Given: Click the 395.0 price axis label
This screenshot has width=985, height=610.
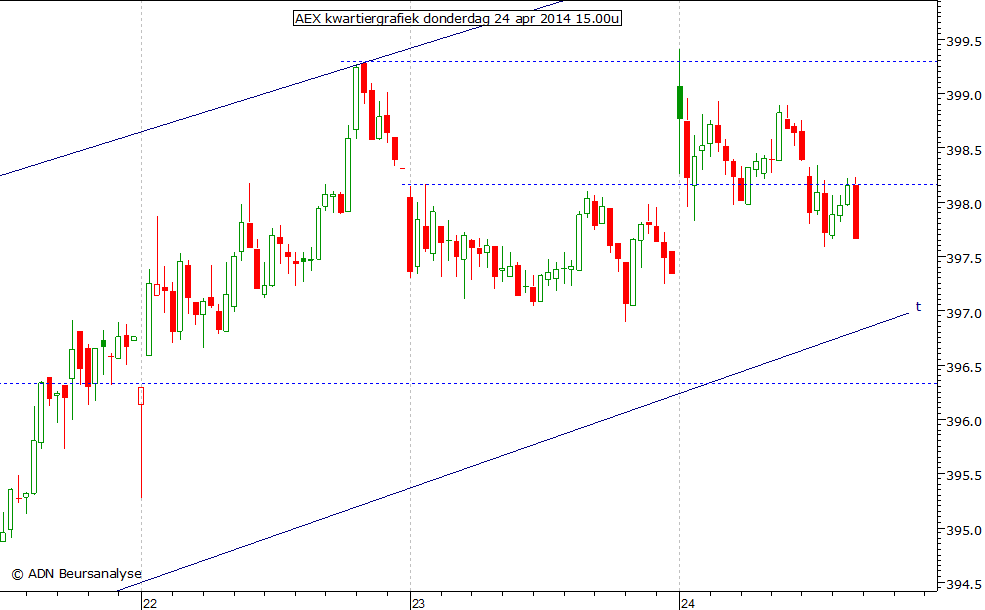Looking at the screenshot, I should 964,530.
